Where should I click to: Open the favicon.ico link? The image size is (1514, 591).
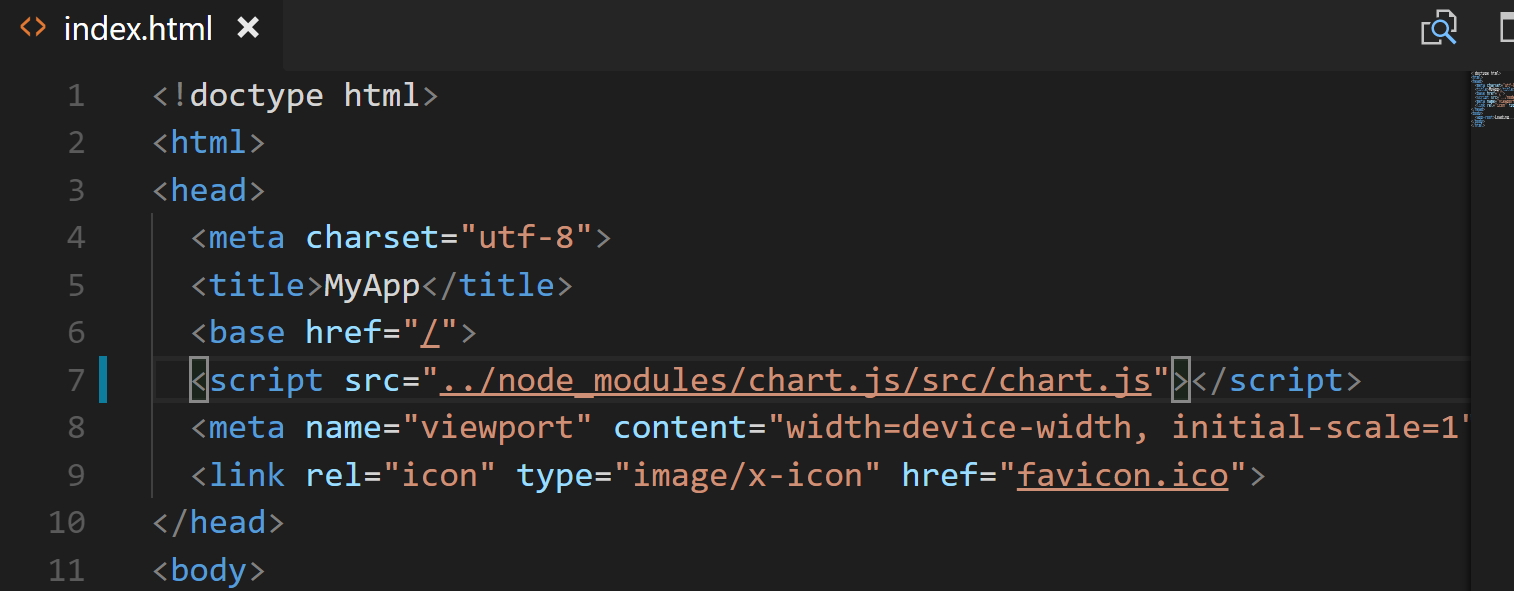[x=1122, y=474]
